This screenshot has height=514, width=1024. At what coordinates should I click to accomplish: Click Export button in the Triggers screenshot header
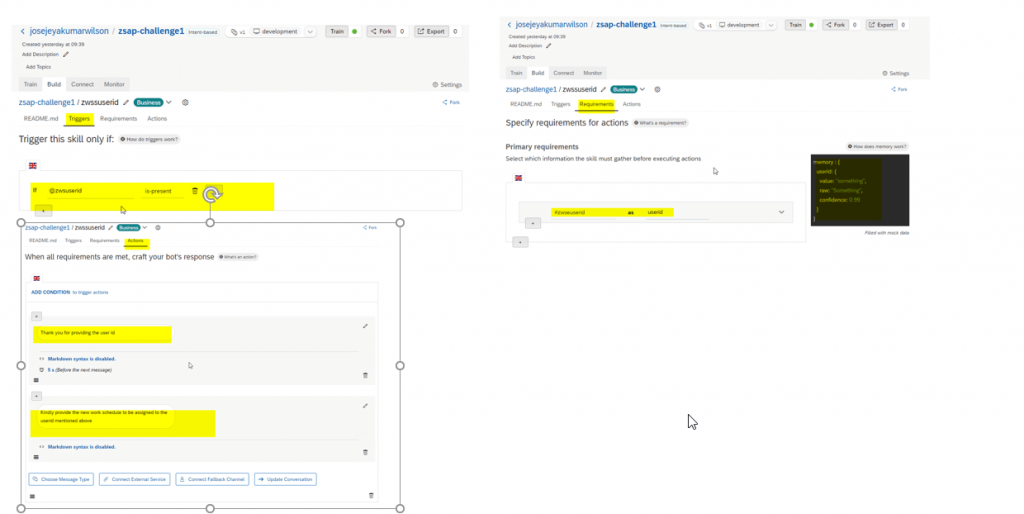tap(432, 31)
